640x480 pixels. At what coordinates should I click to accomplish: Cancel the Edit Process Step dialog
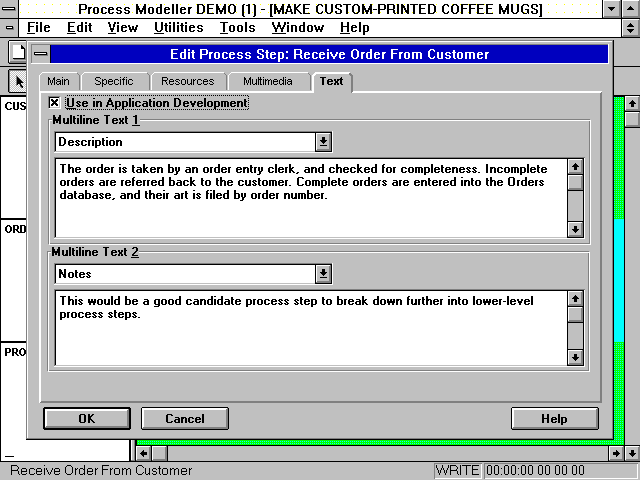coord(185,419)
